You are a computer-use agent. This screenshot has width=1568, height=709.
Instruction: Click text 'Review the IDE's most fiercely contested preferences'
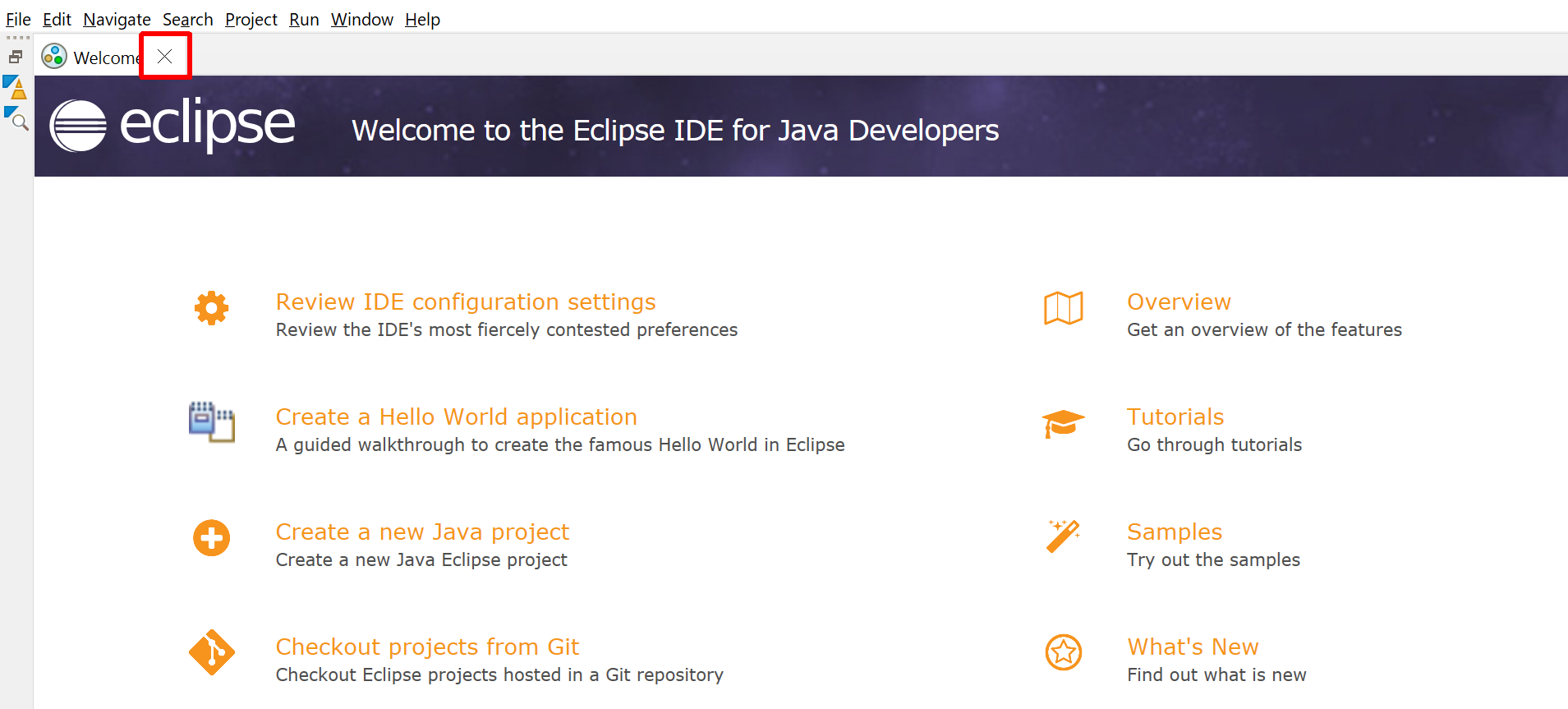[507, 329]
